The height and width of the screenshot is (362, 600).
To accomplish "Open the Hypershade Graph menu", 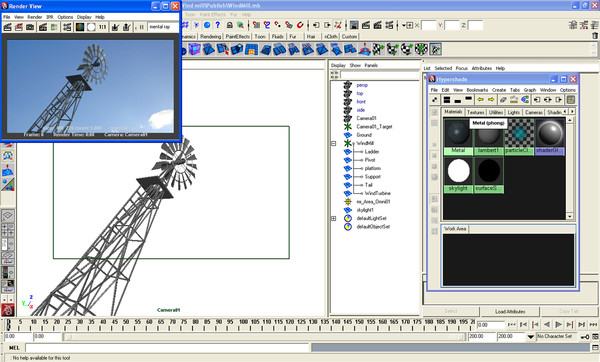I will tap(530, 90).
